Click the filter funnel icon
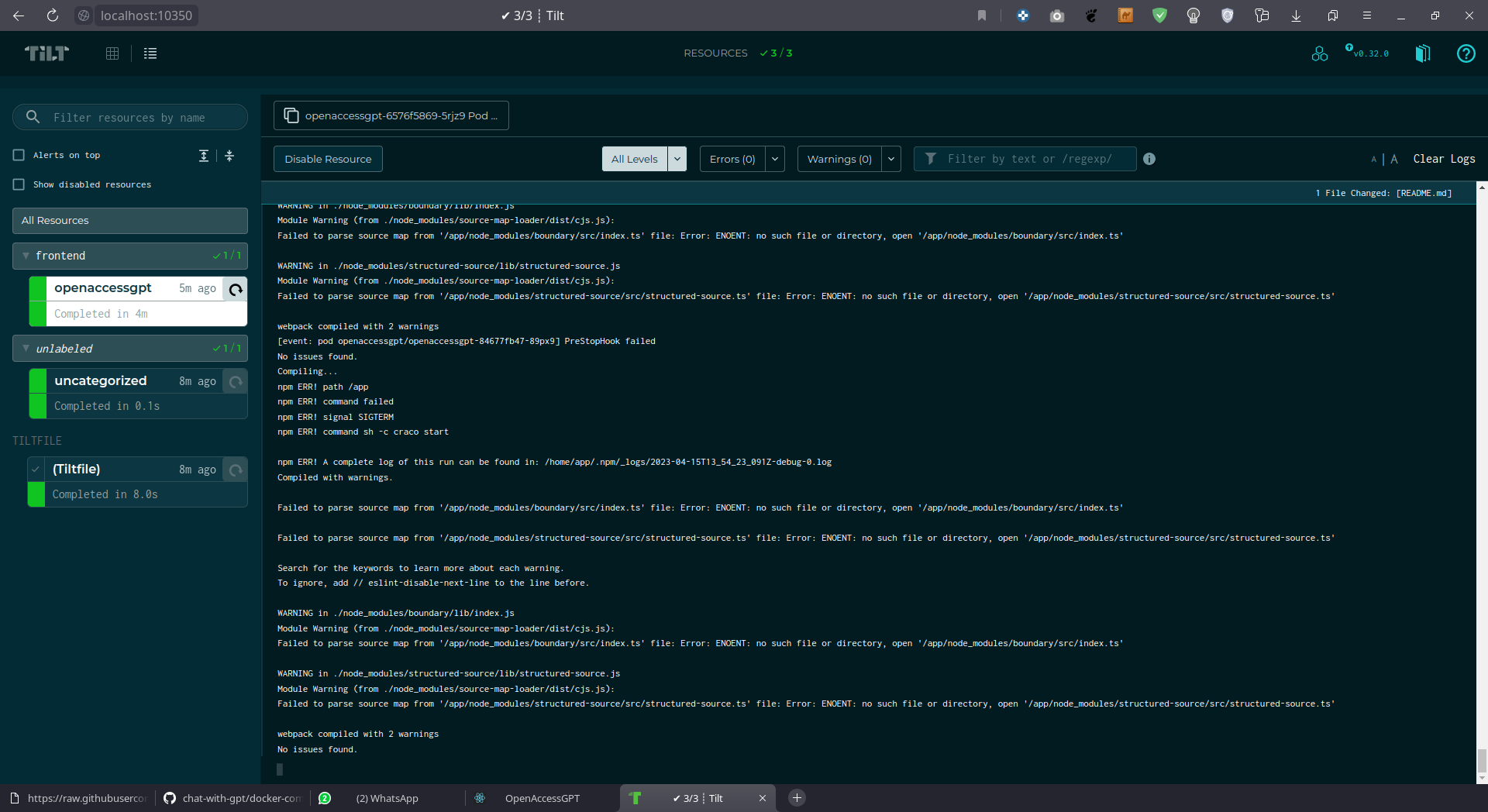The width and height of the screenshot is (1488, 812). point(931,159)
